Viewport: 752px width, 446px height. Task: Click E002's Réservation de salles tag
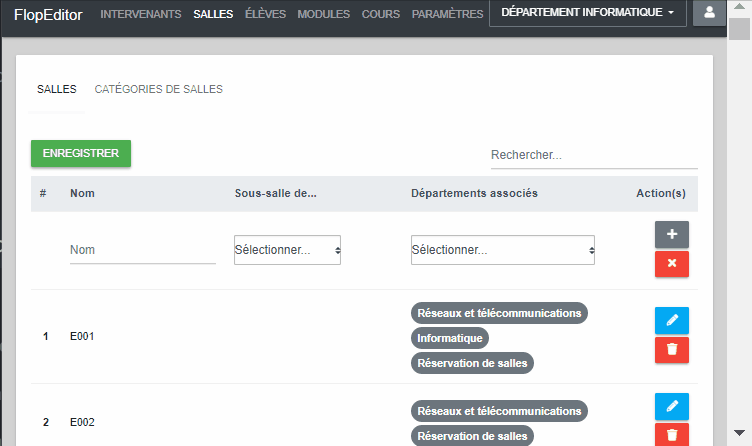pos(472,436)
